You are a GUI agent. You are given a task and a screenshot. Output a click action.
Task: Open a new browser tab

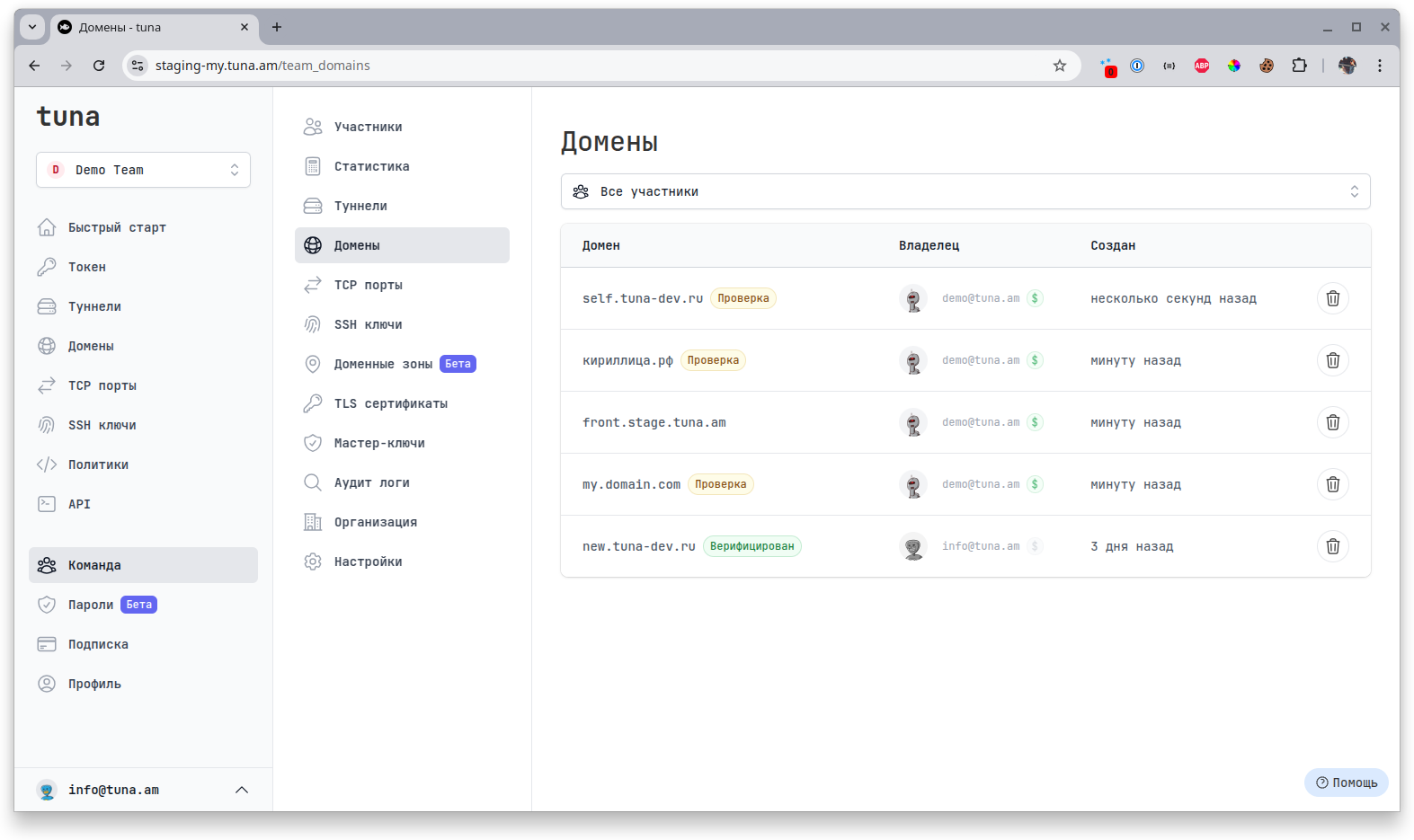point(277,27)
